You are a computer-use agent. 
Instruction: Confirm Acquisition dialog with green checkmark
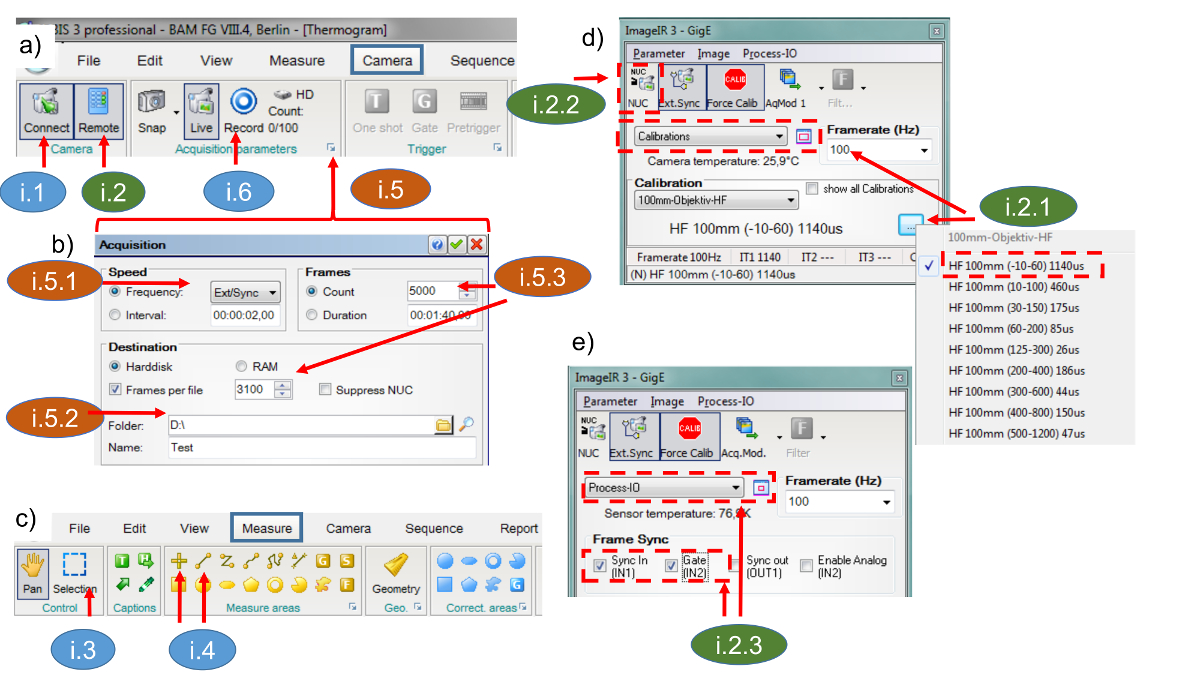[457, 245]
